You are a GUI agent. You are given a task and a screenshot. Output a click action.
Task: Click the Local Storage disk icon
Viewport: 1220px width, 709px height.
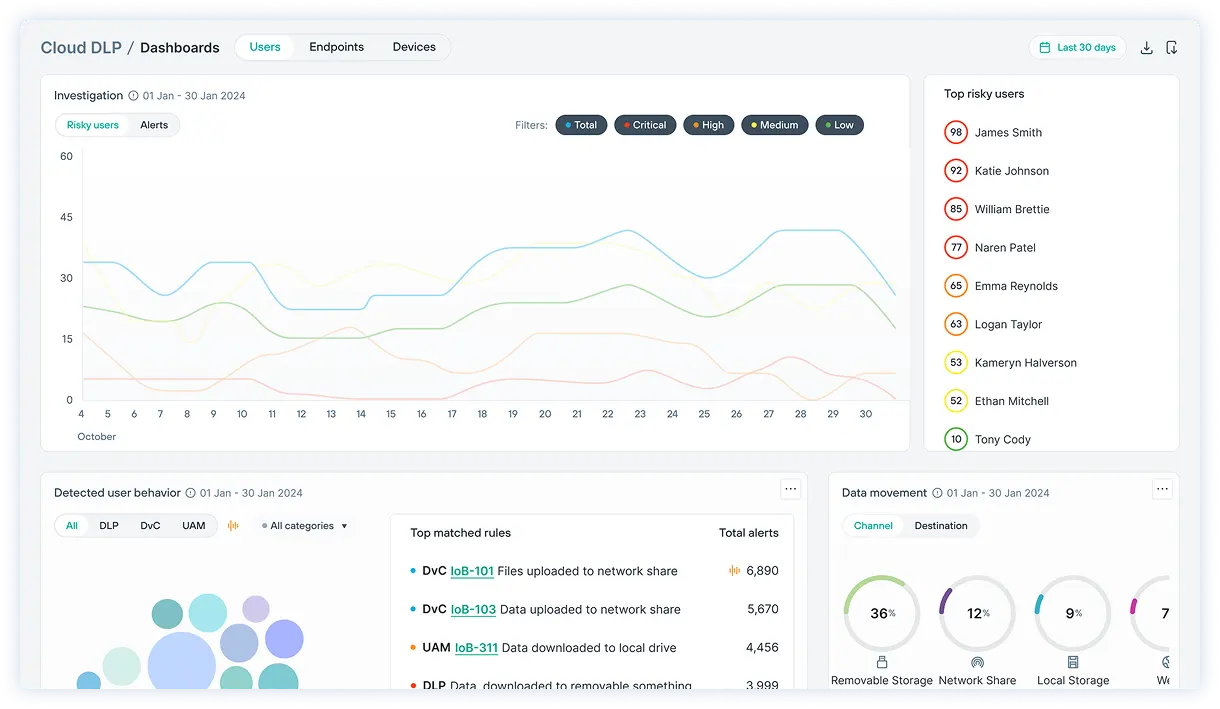pyautogui.click(x=1073, y=662)
